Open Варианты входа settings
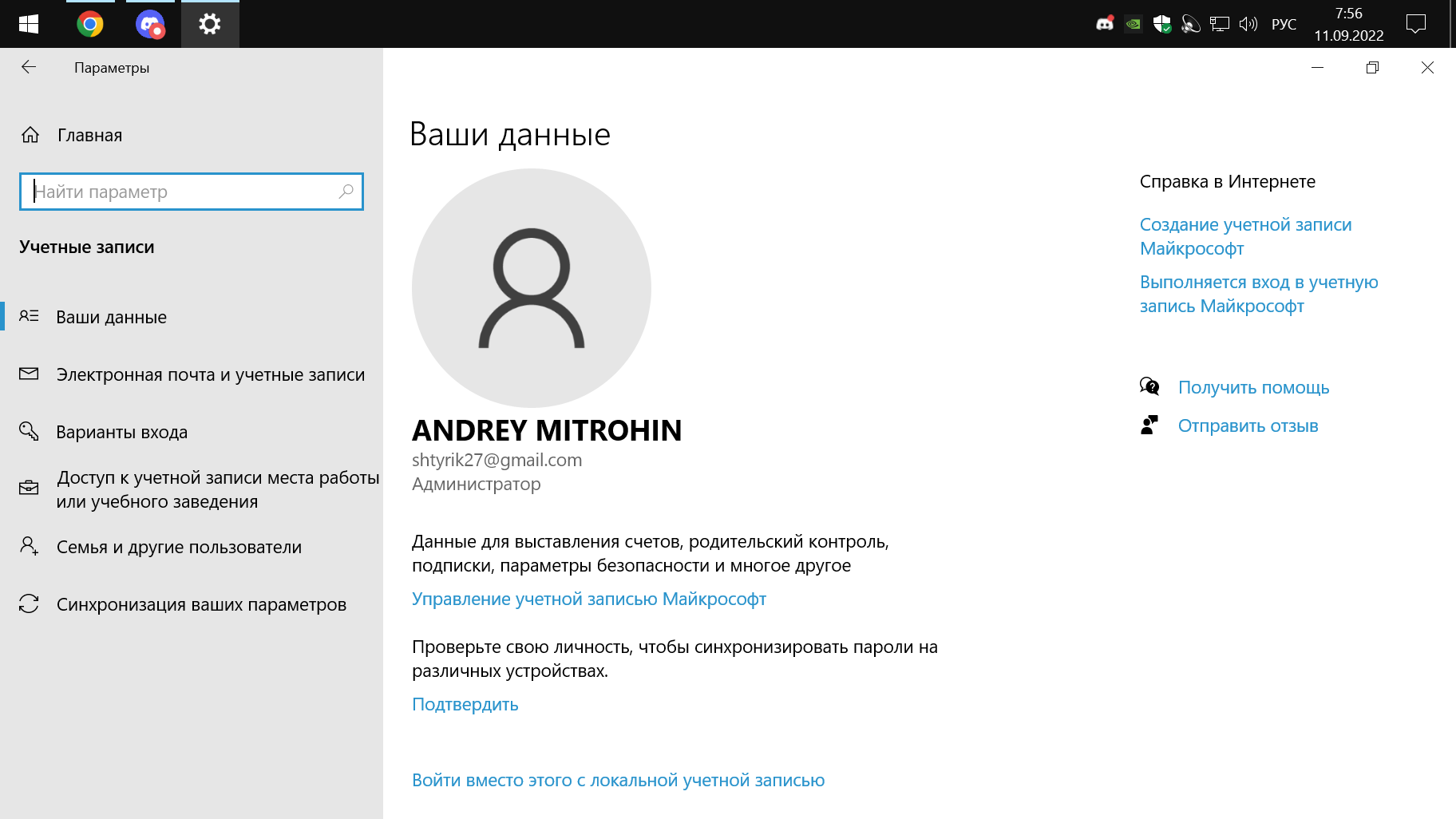Image resolution: width=1456 pixels, height=819 pixels. tap(121, 433)
